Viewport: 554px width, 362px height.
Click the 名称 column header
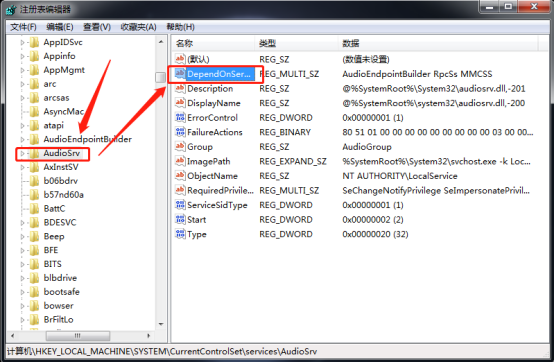click(213, 43)
